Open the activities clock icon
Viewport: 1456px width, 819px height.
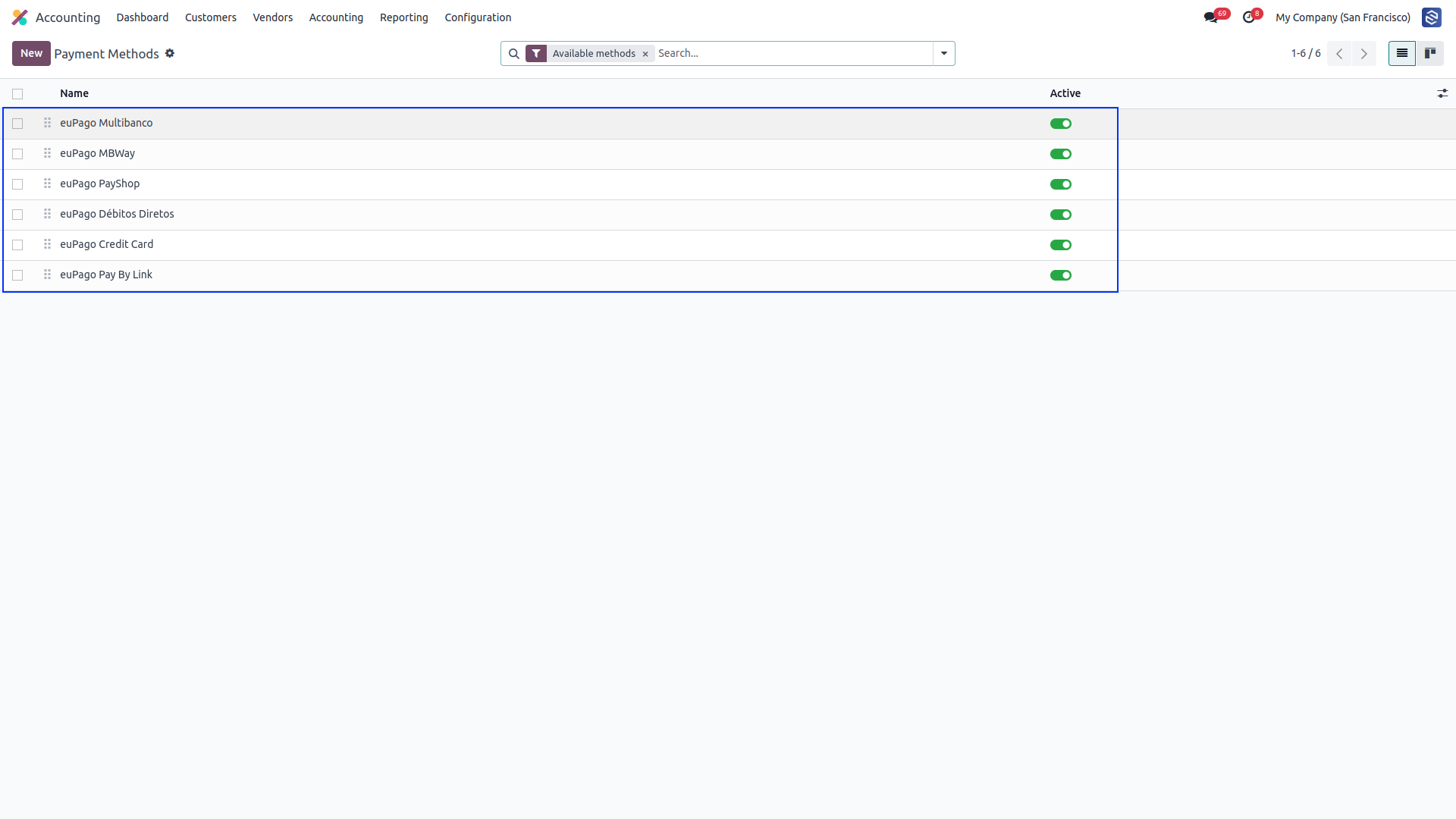(x=1248, y=17)
